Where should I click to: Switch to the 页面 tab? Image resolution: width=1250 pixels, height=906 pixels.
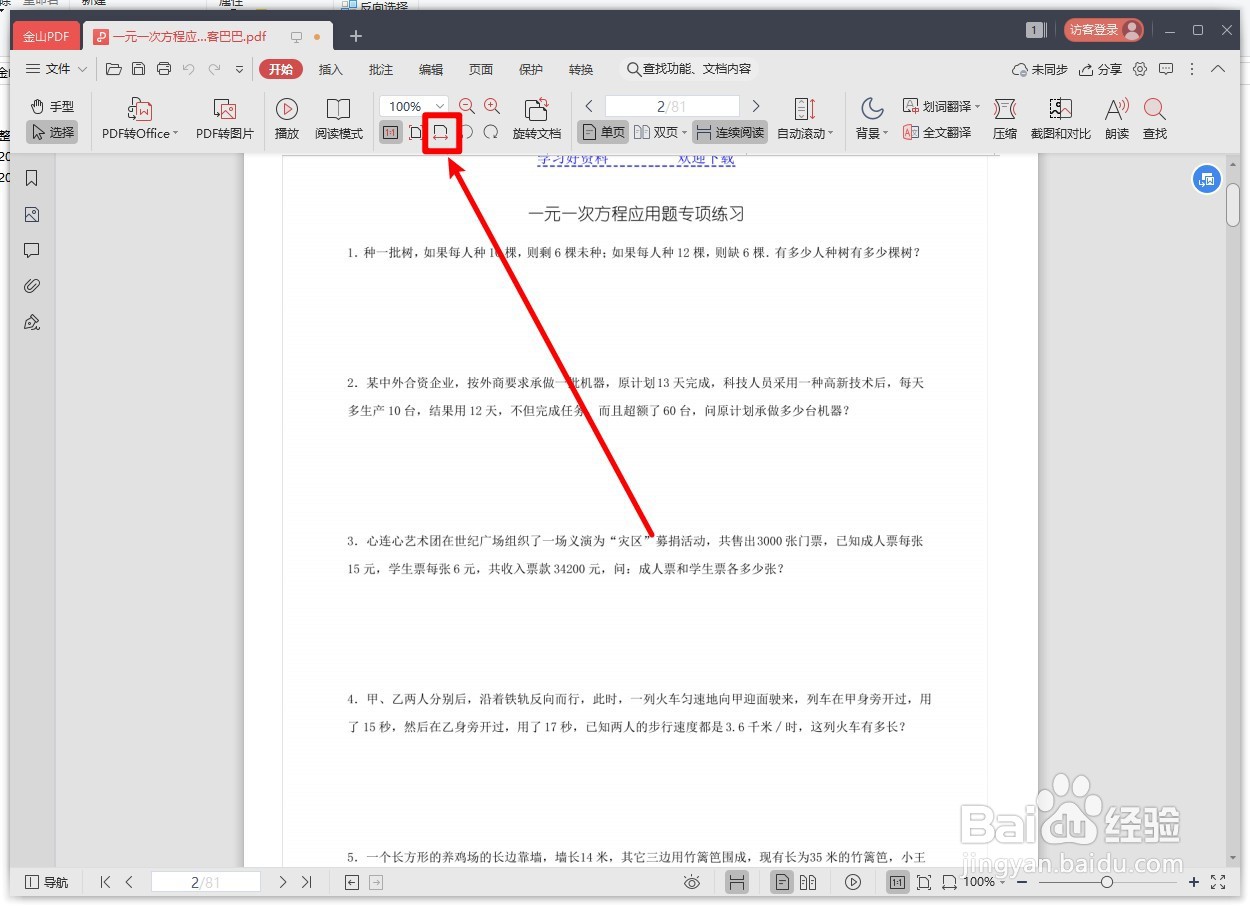point(481,69)
